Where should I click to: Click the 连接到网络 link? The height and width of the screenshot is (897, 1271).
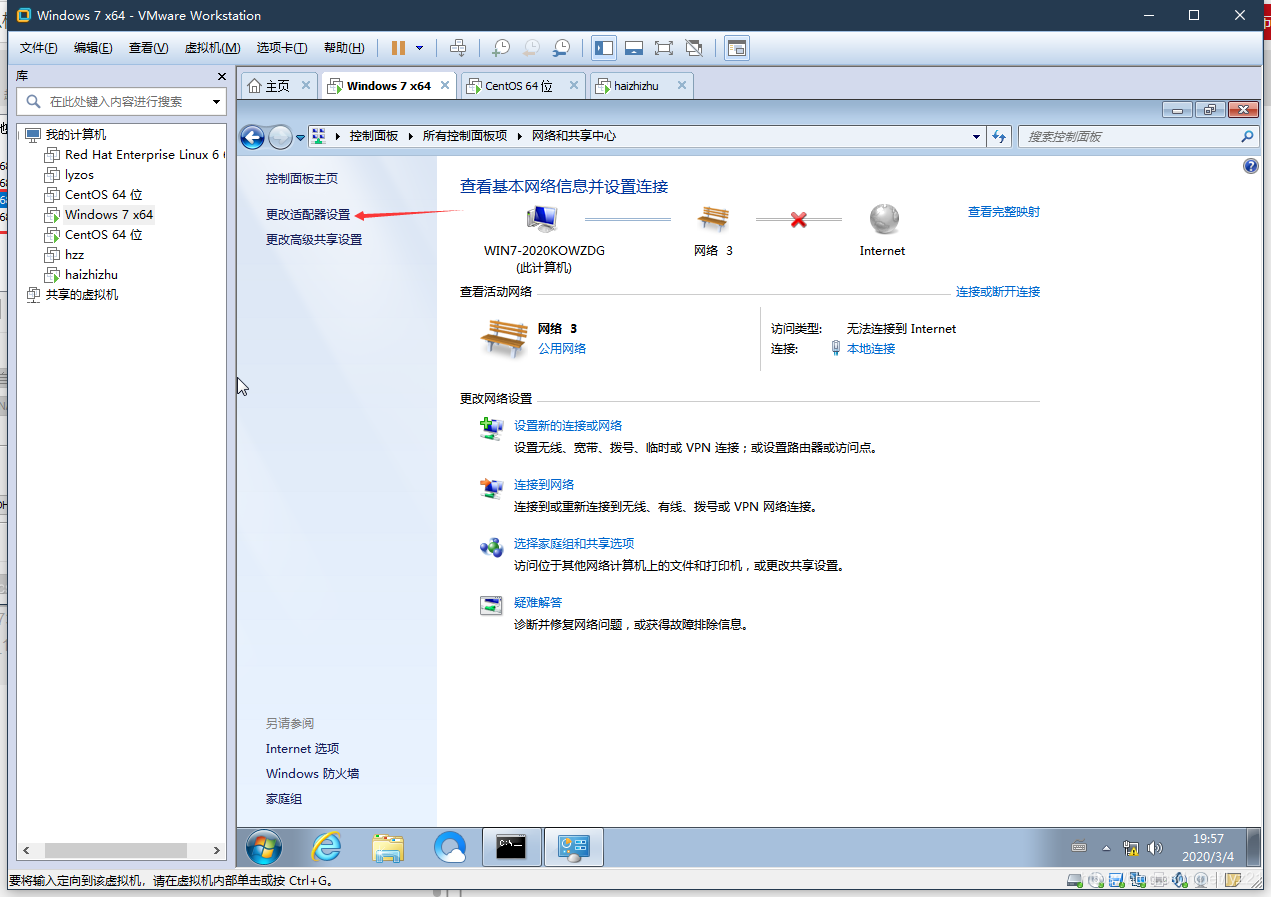point(544,485)
